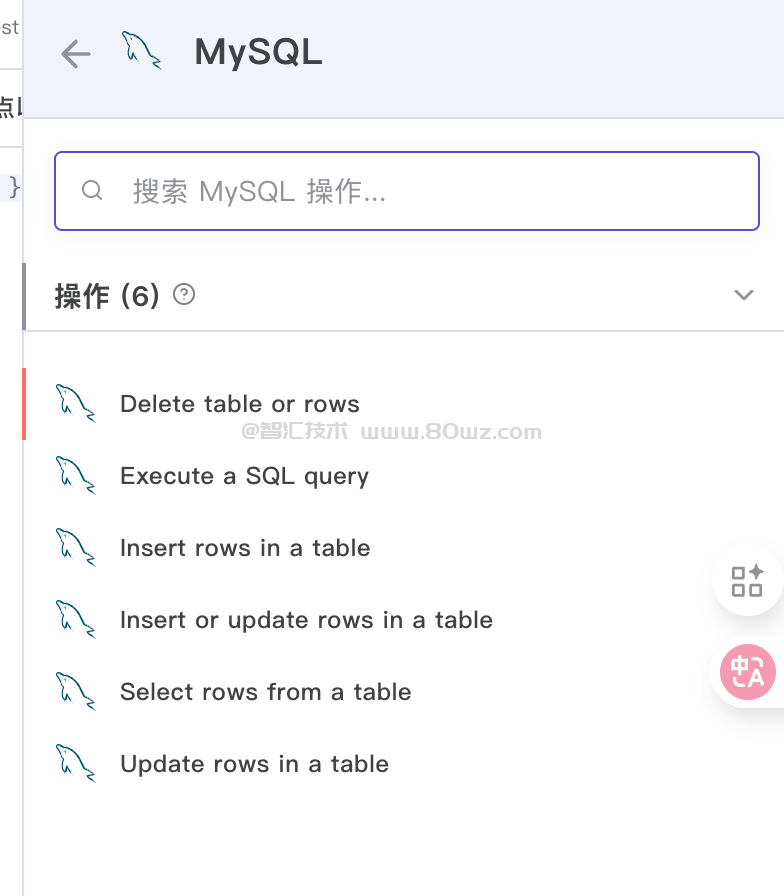The width and height of the screenshot is (784, 896).
Task: Click dolphin icon beside Delete table or rows
Action: pyautogui.click(x=76, y=403)
